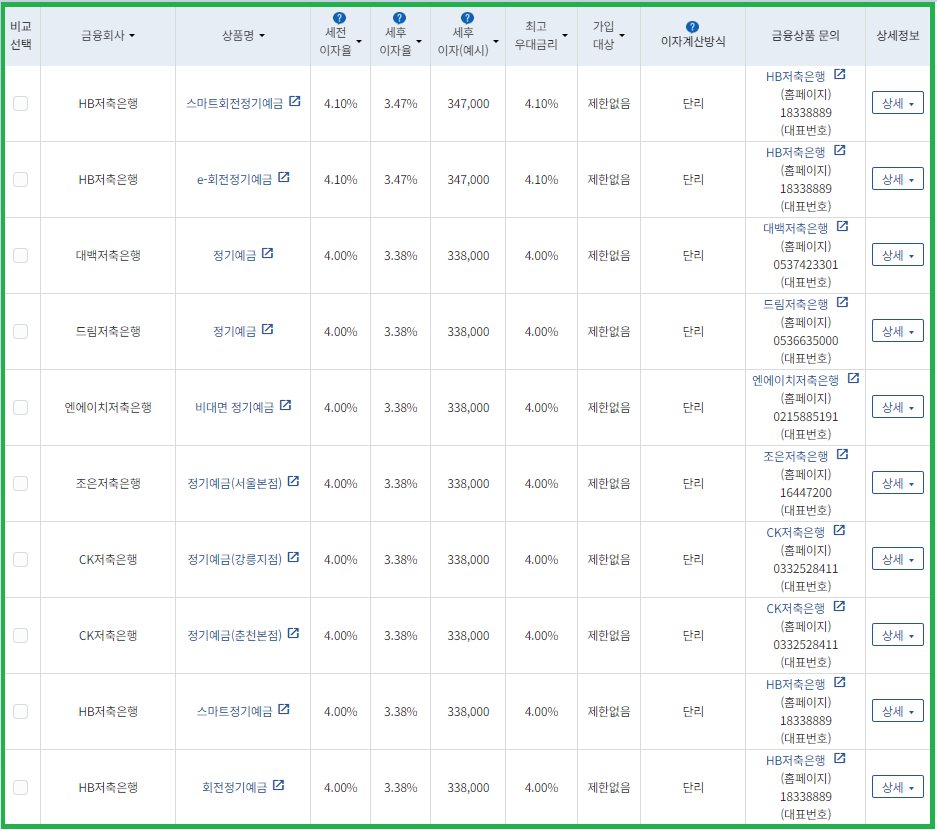Sort by 세후 이자율 column header
This screenshot has height=830, width=937.
coord(400,41)
